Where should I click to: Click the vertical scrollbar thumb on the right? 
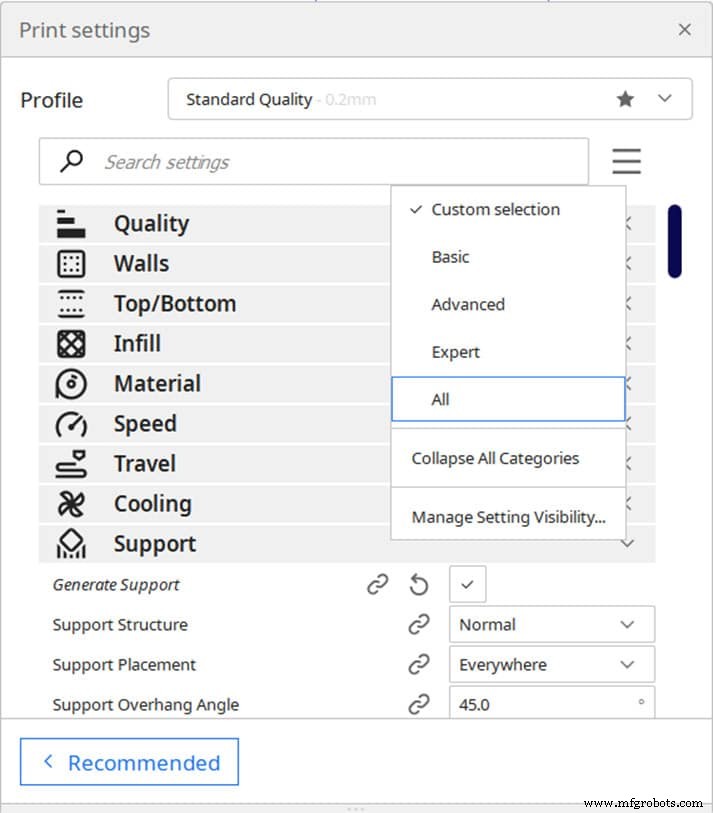[x=675, y=243]
